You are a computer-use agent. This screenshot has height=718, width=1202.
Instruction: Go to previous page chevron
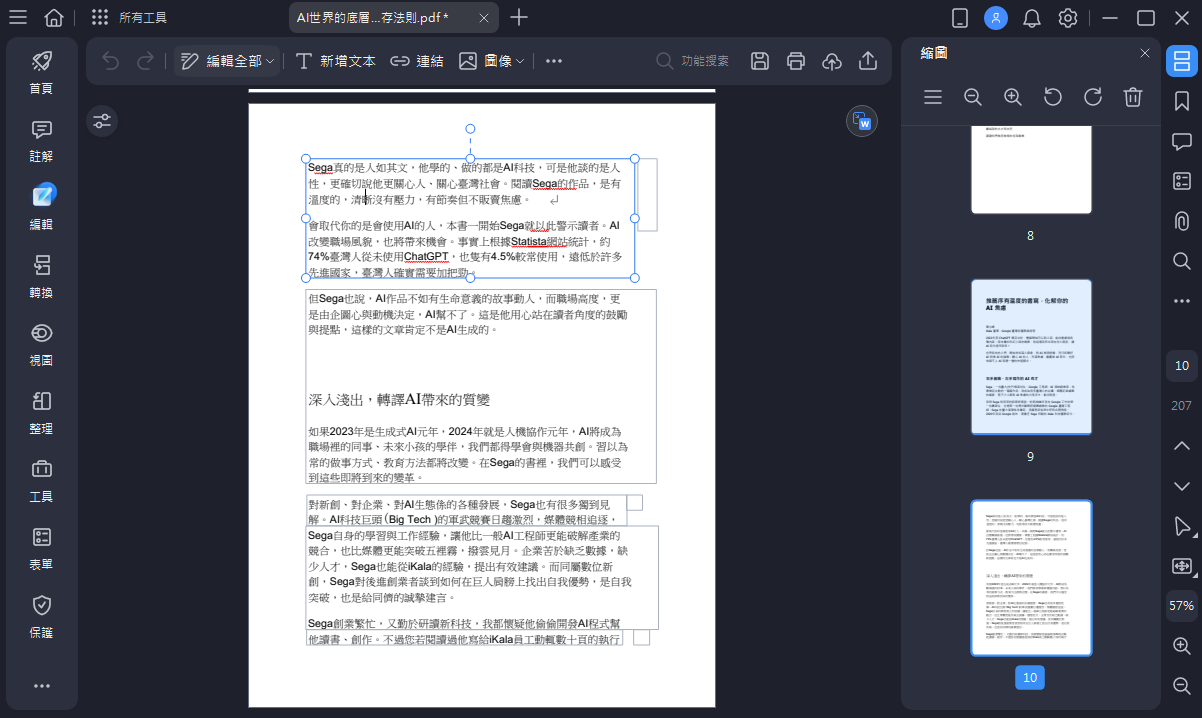[x=1182, y=445]
